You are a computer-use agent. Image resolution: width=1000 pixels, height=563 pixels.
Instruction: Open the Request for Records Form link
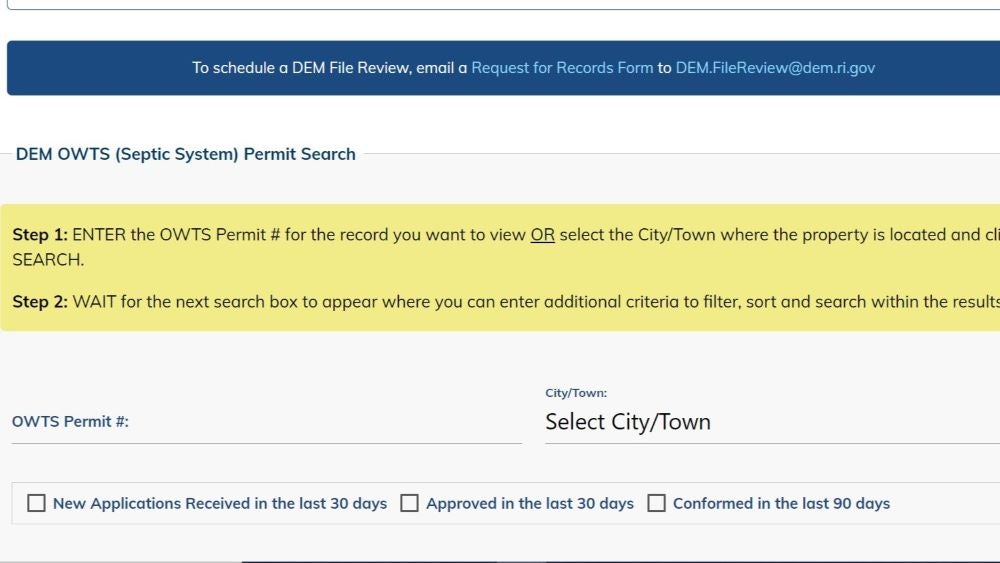tap(562, 68)
